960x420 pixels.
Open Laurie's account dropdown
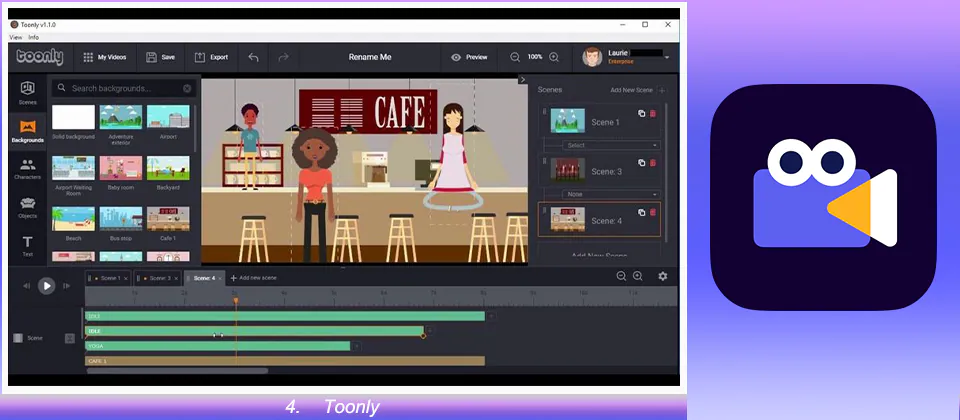667,58
